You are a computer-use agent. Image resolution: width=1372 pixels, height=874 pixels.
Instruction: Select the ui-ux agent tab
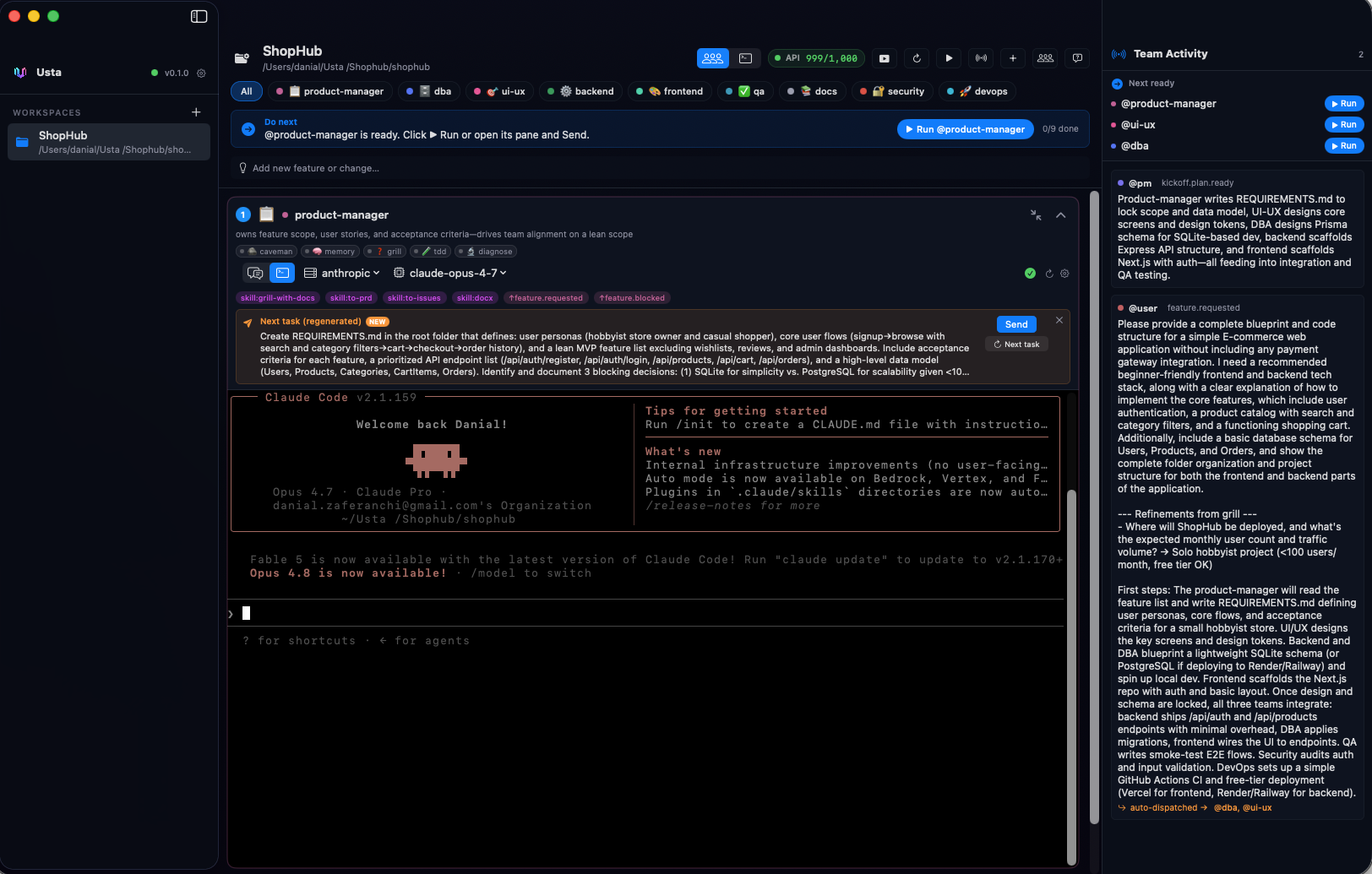point(499,91)
